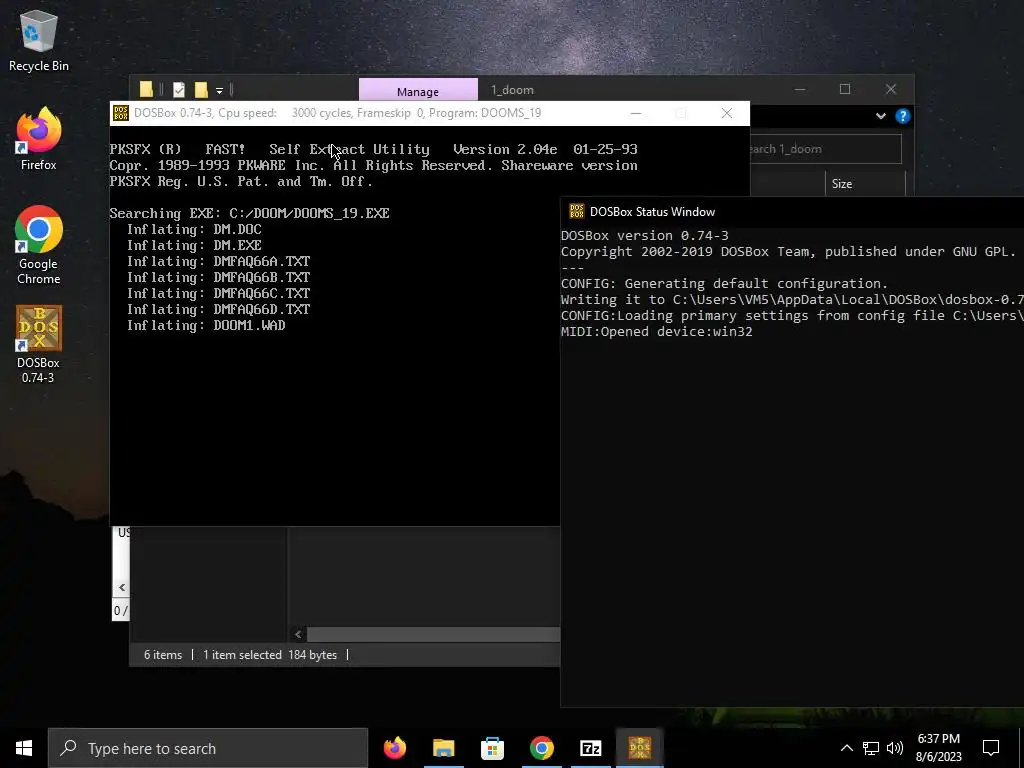Sort by the Size column header
The height and width of the screenshot is (768, 1024).
point(865,184)
